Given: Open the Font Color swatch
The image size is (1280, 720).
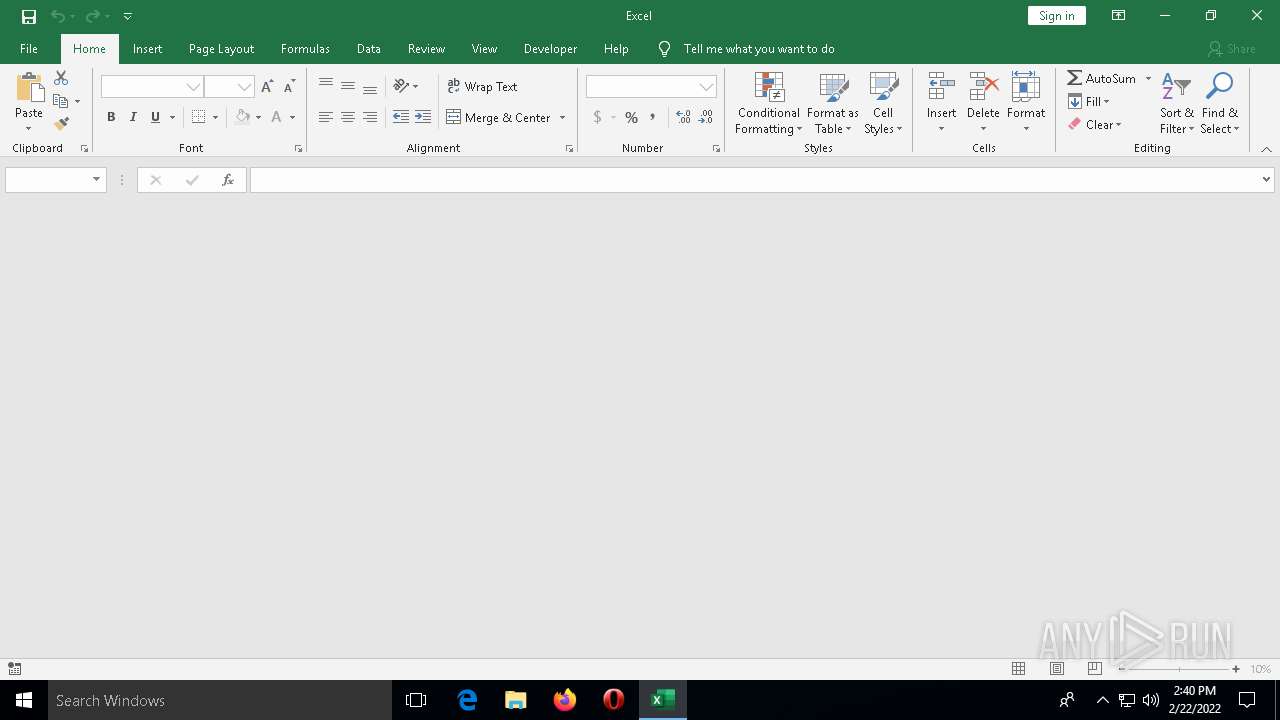Looking at the screenshot, I should [x=277, y=117].
